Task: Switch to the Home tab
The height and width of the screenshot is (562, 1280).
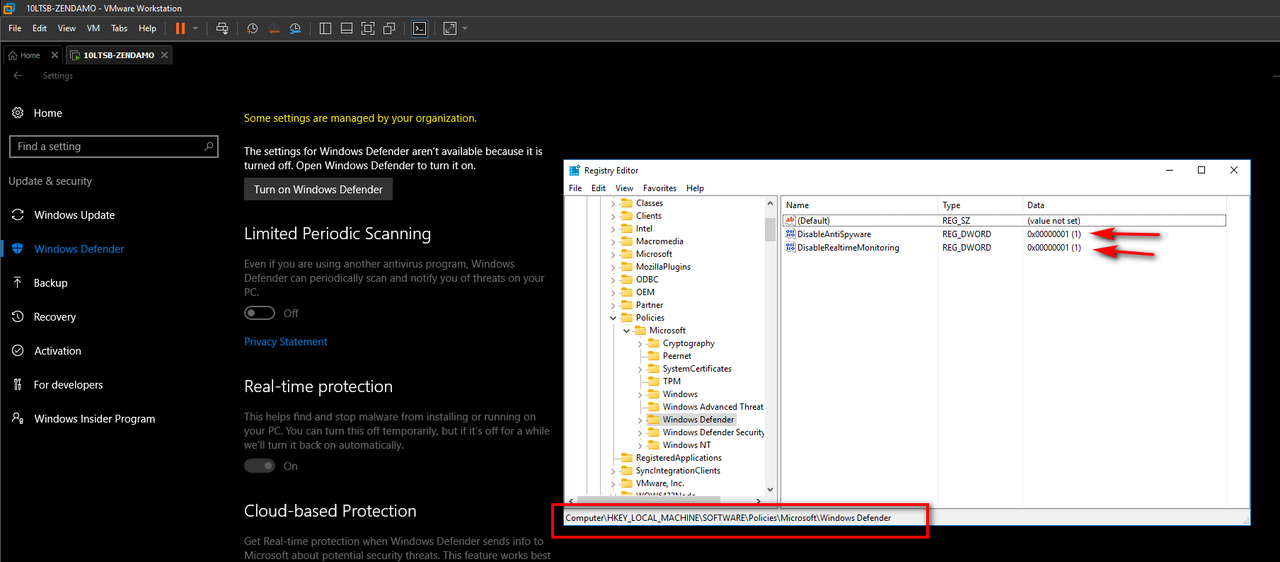Action: [x=24, y=55]
